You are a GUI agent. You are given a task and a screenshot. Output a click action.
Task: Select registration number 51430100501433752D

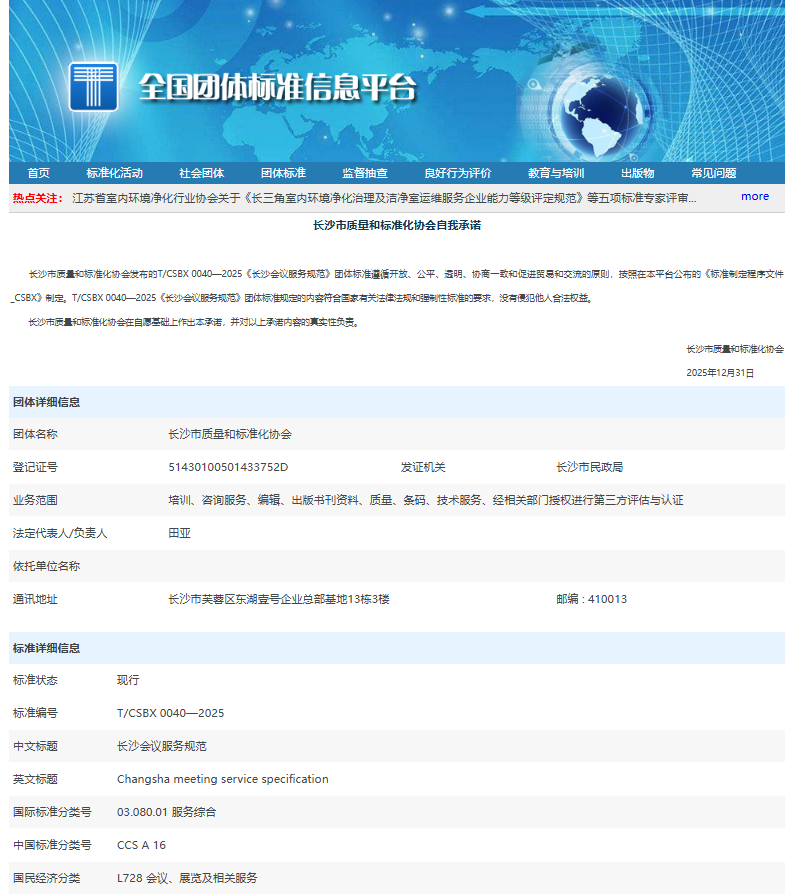click(228, 467)
